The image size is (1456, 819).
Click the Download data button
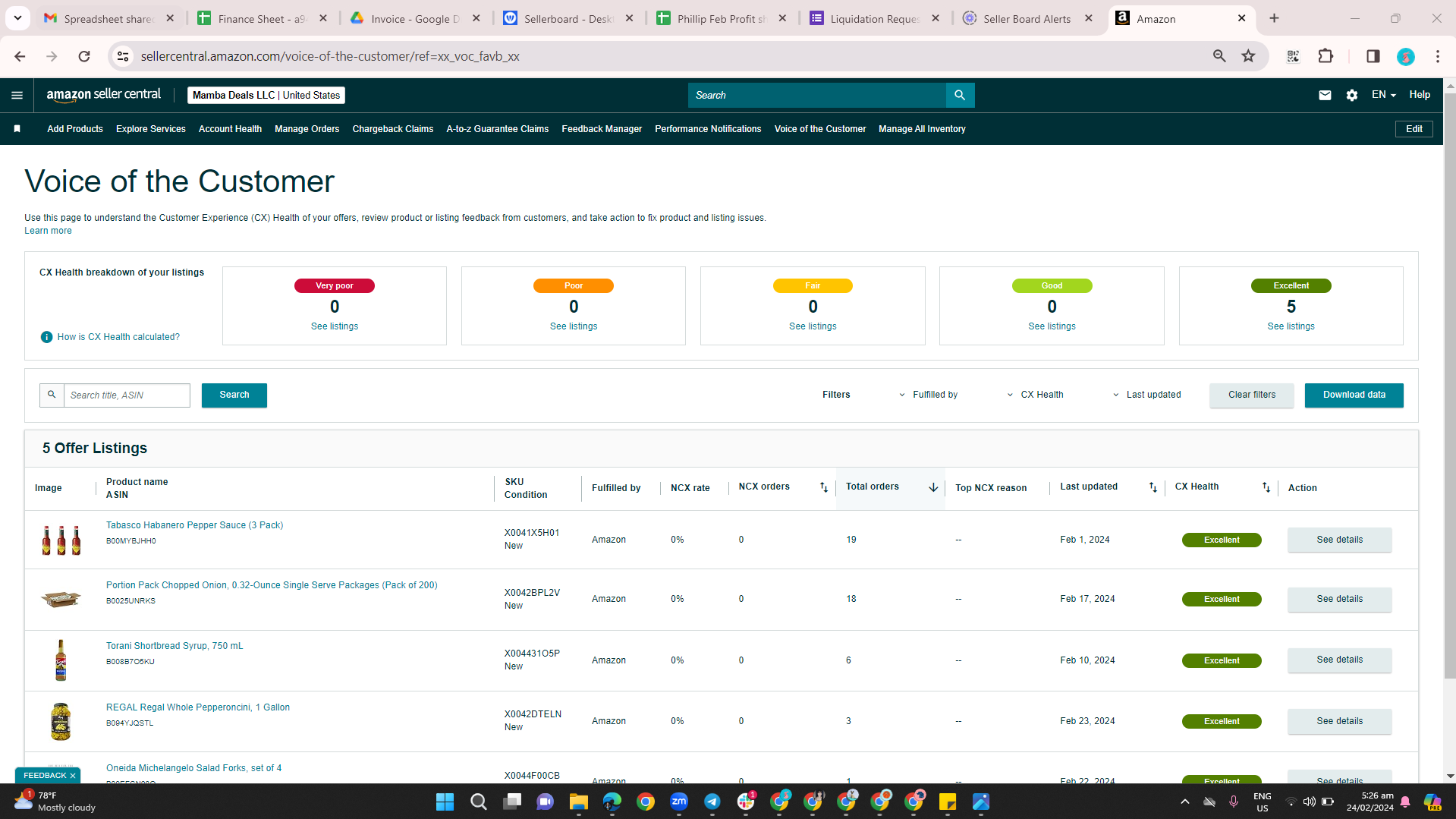(x=1354, y=395)
